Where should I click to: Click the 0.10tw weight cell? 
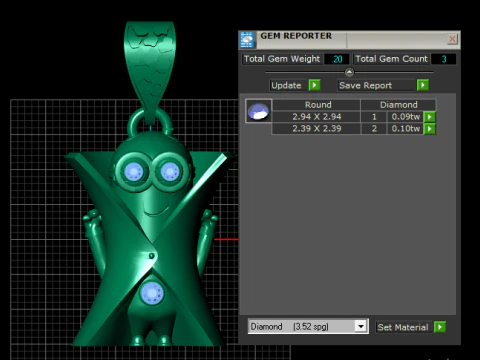406,129
